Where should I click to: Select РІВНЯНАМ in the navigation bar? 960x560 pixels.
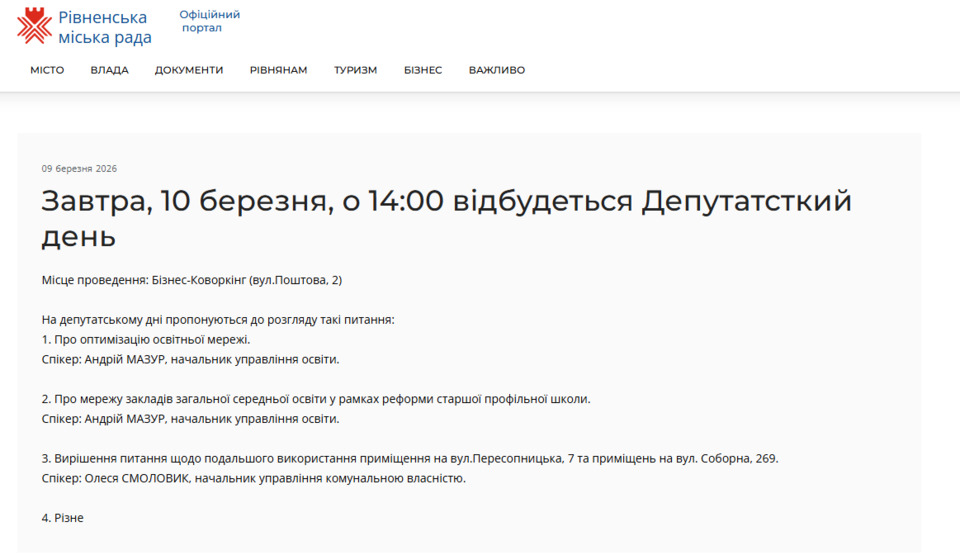pyautogui.click(x=278, y=70)
